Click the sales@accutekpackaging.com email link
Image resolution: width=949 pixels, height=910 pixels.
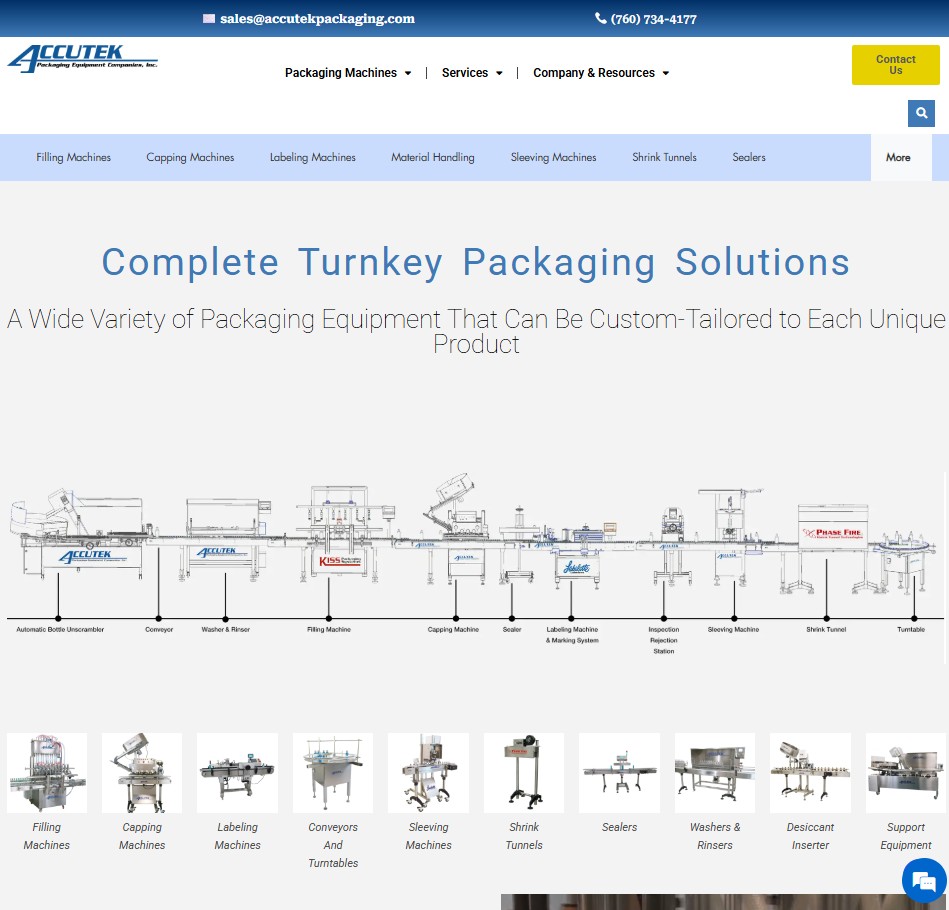point(317,19)
